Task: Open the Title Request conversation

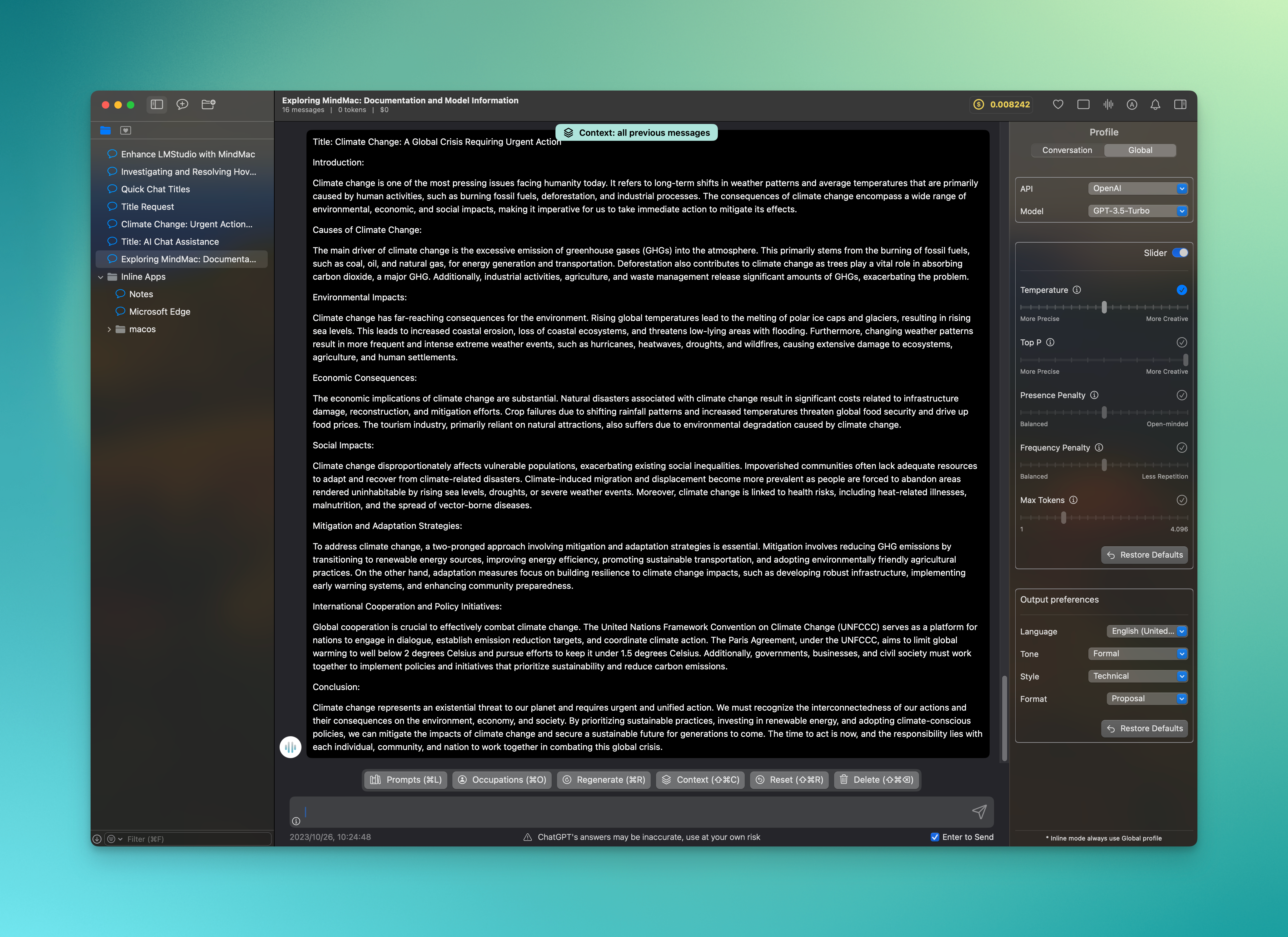Action: (x=182, y=207)
